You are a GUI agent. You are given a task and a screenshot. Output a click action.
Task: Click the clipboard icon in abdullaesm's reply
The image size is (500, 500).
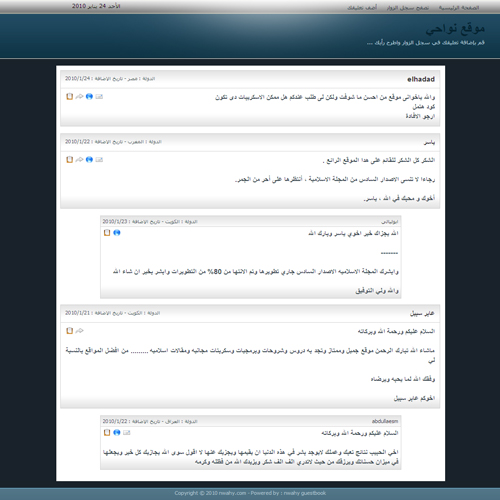pyautogui.click(x=107, y=432)
